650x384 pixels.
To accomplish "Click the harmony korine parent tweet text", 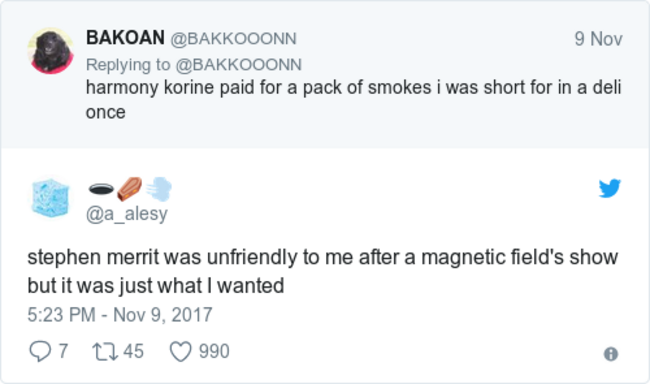I will [x=354, y=100].
